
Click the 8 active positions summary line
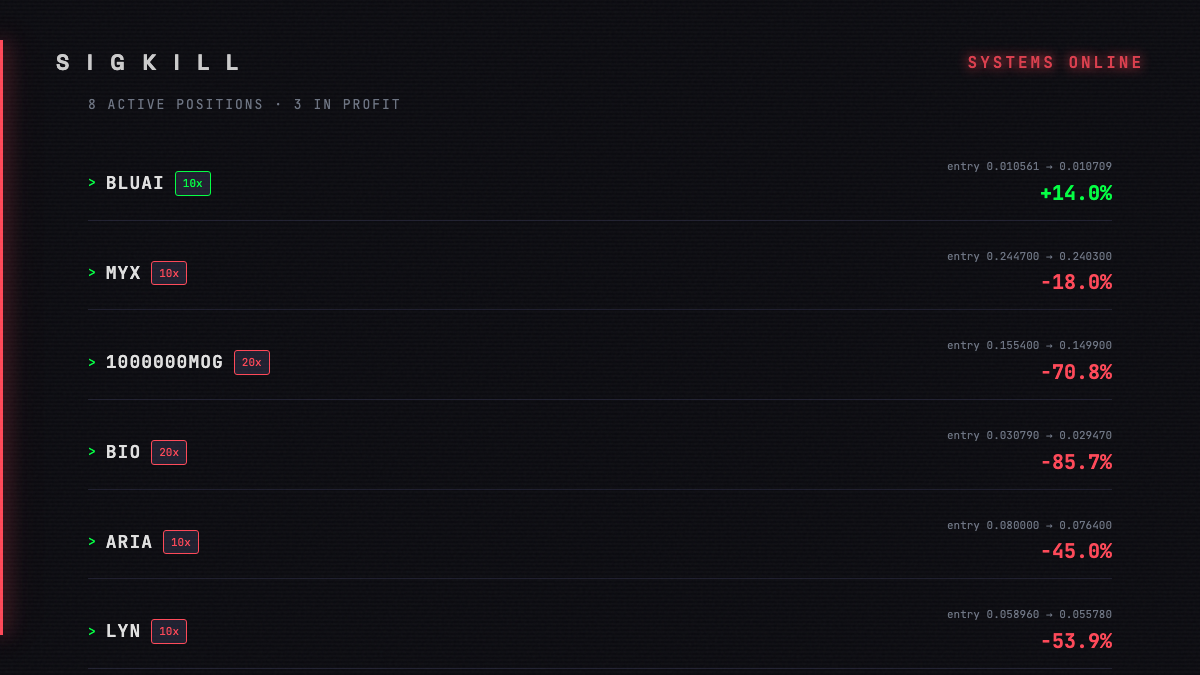click(244, 104)
